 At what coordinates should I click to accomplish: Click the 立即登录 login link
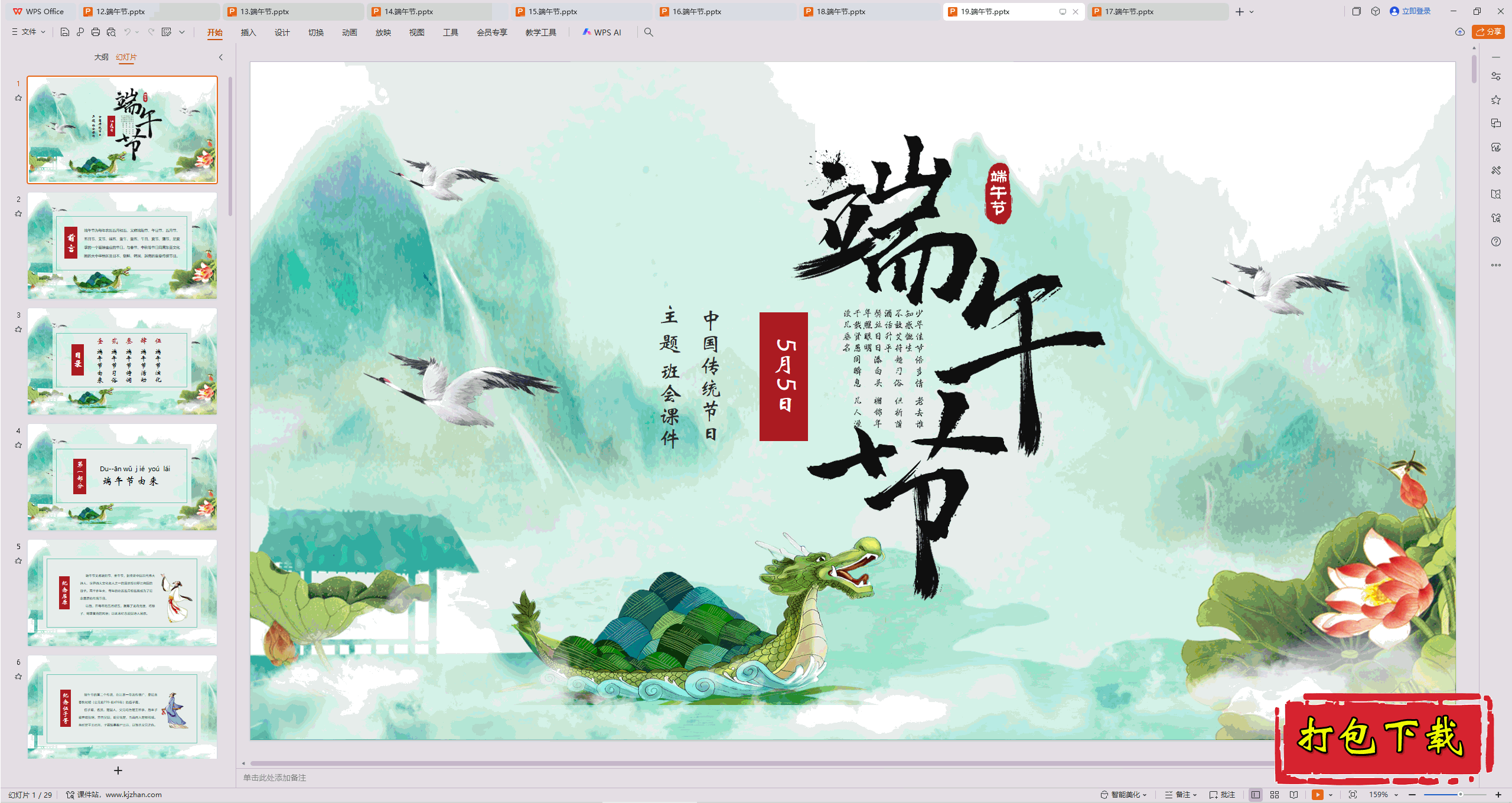1415,11
